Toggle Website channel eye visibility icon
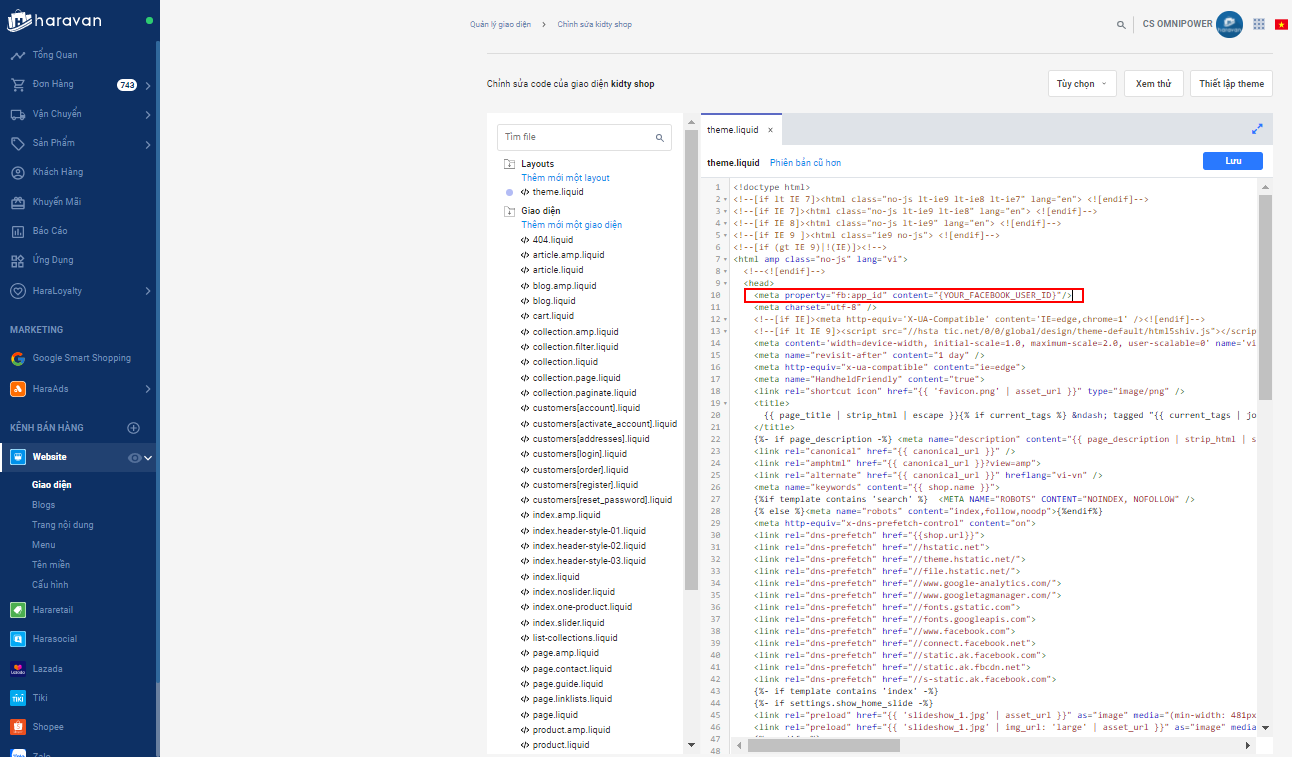Viewport: 1292px width, 757px height. [x=134, y=458]
